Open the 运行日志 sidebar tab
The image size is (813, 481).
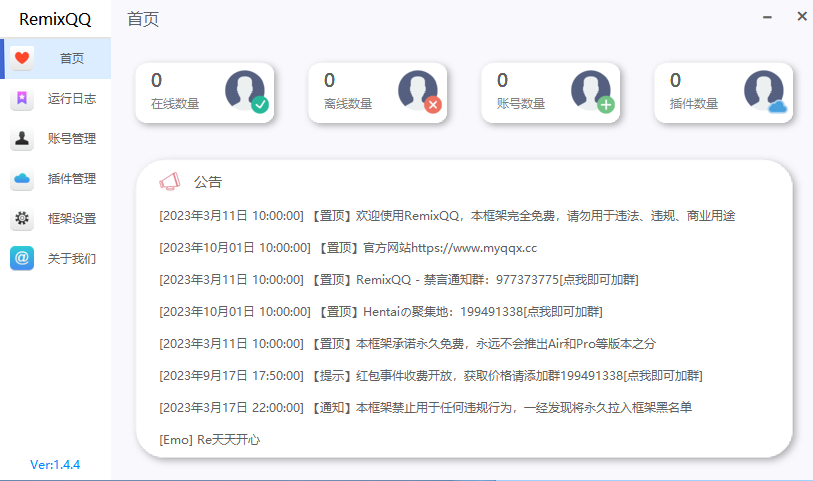click(55, 98)
